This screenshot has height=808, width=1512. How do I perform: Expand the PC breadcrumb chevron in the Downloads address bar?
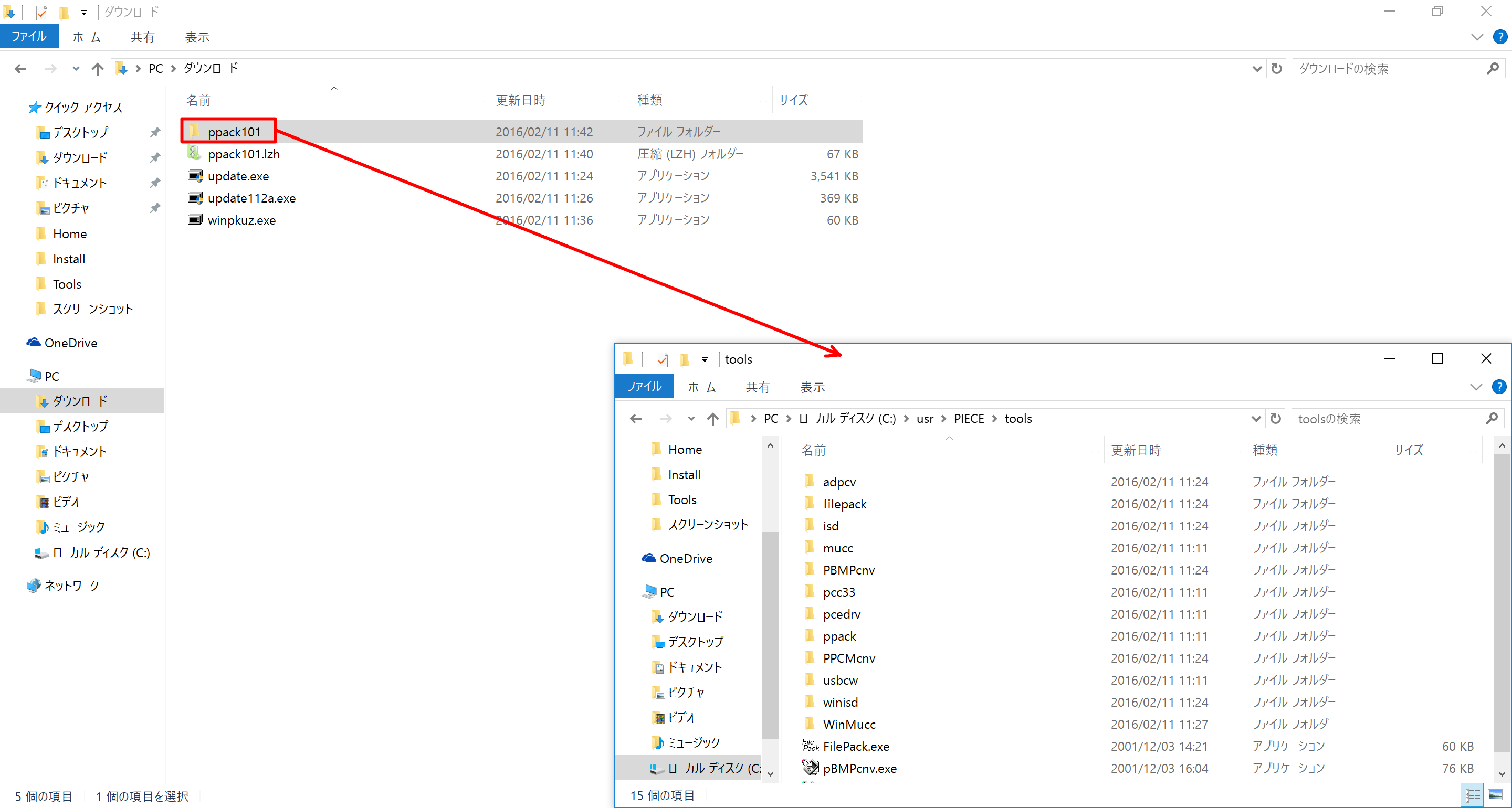[x=173, y=69]
